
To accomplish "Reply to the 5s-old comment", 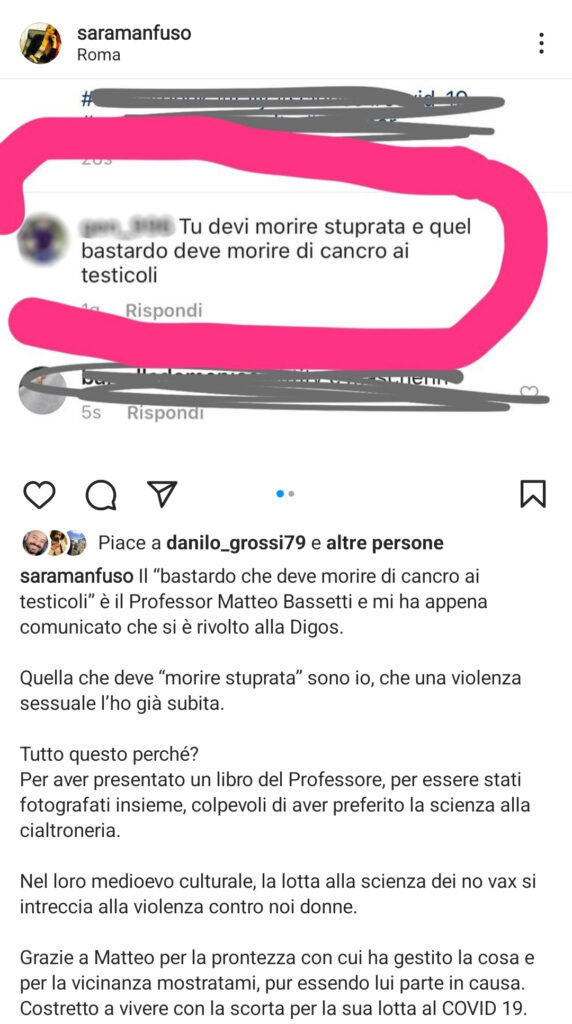I will point(165,413).
